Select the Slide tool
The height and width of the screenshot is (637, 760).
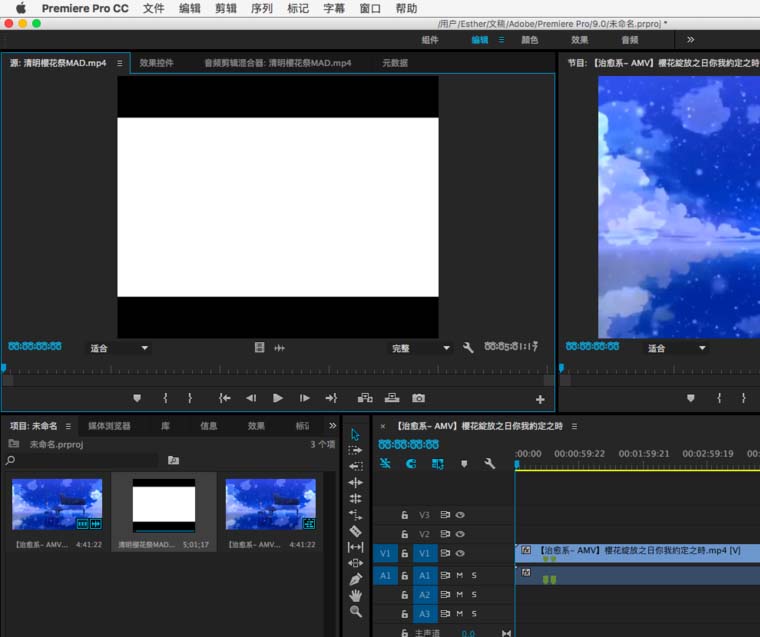355,563
